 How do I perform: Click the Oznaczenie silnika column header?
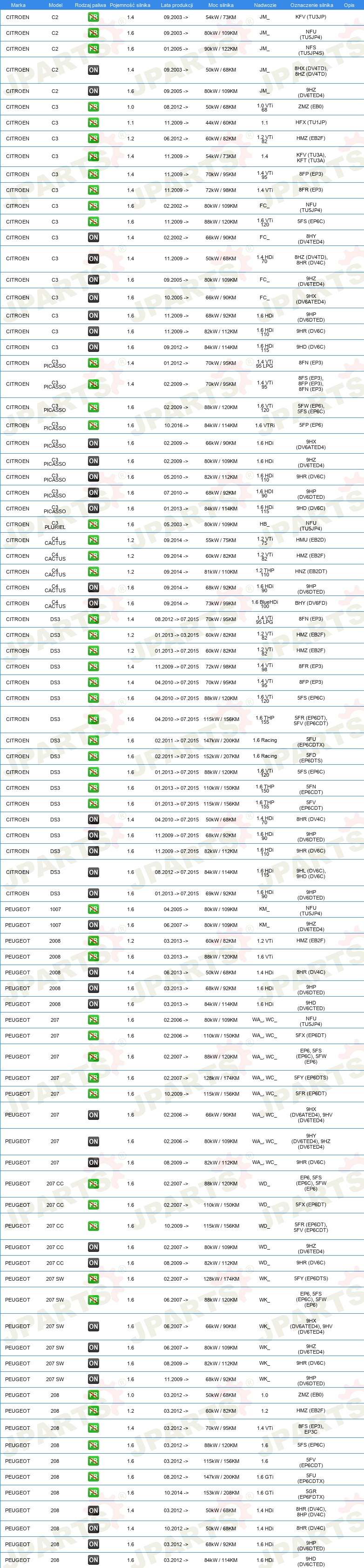(x=311, y=5)
